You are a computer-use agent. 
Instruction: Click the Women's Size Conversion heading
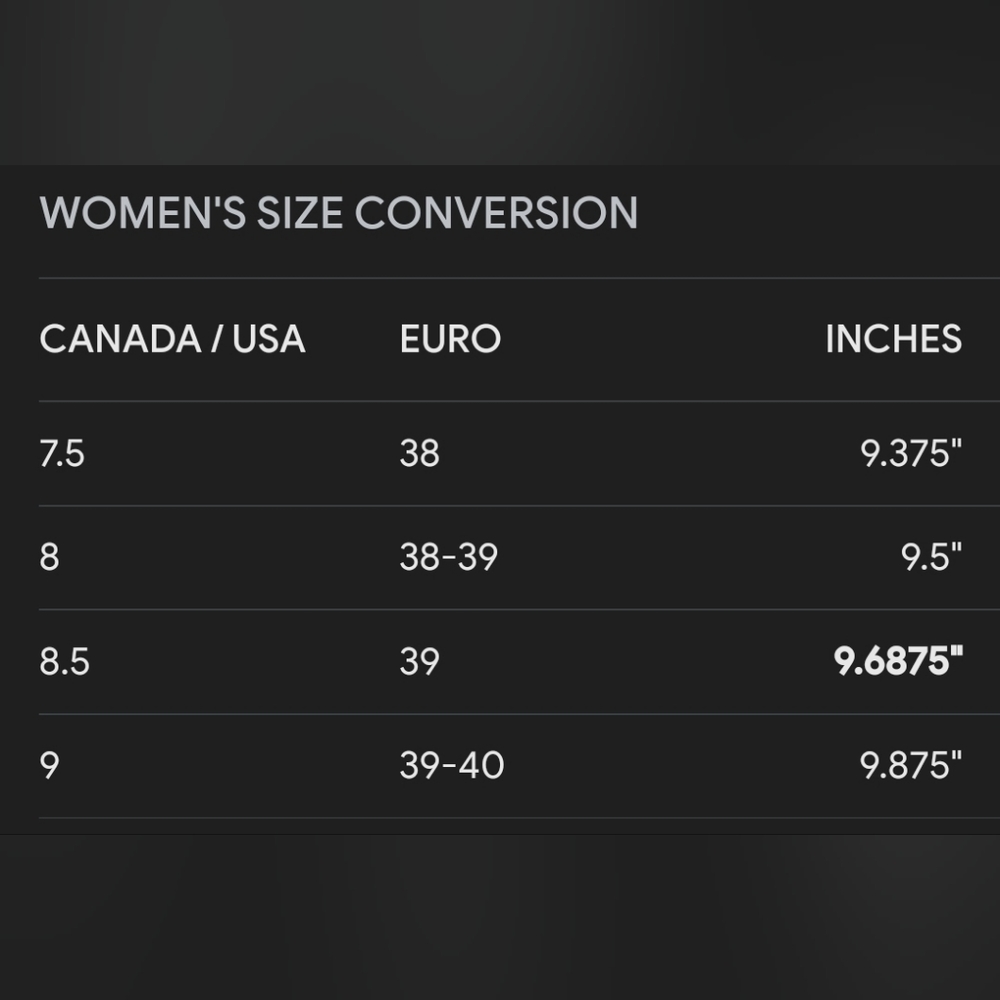pyautogui.click(x=339, y=212)
